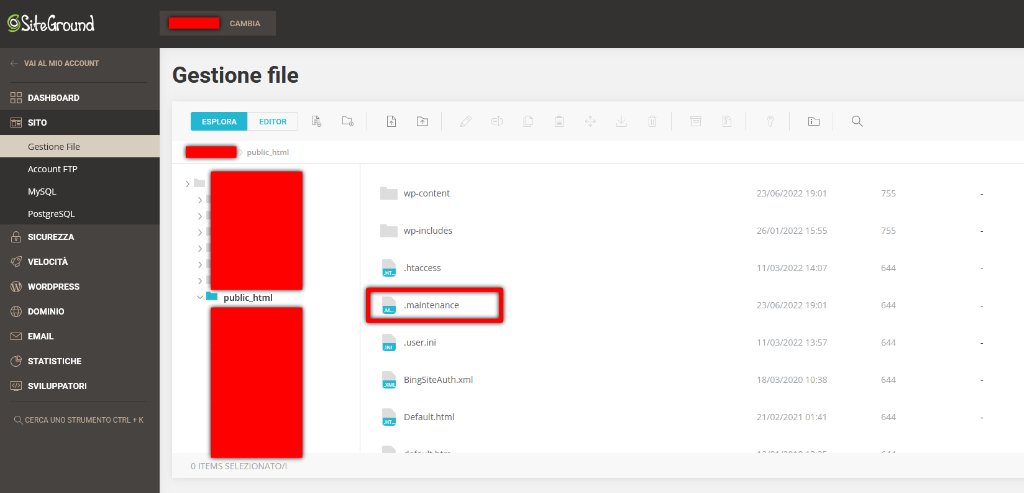Click the copy toolbar icon
Screen dimensions: 1024x493
[528, 121]
